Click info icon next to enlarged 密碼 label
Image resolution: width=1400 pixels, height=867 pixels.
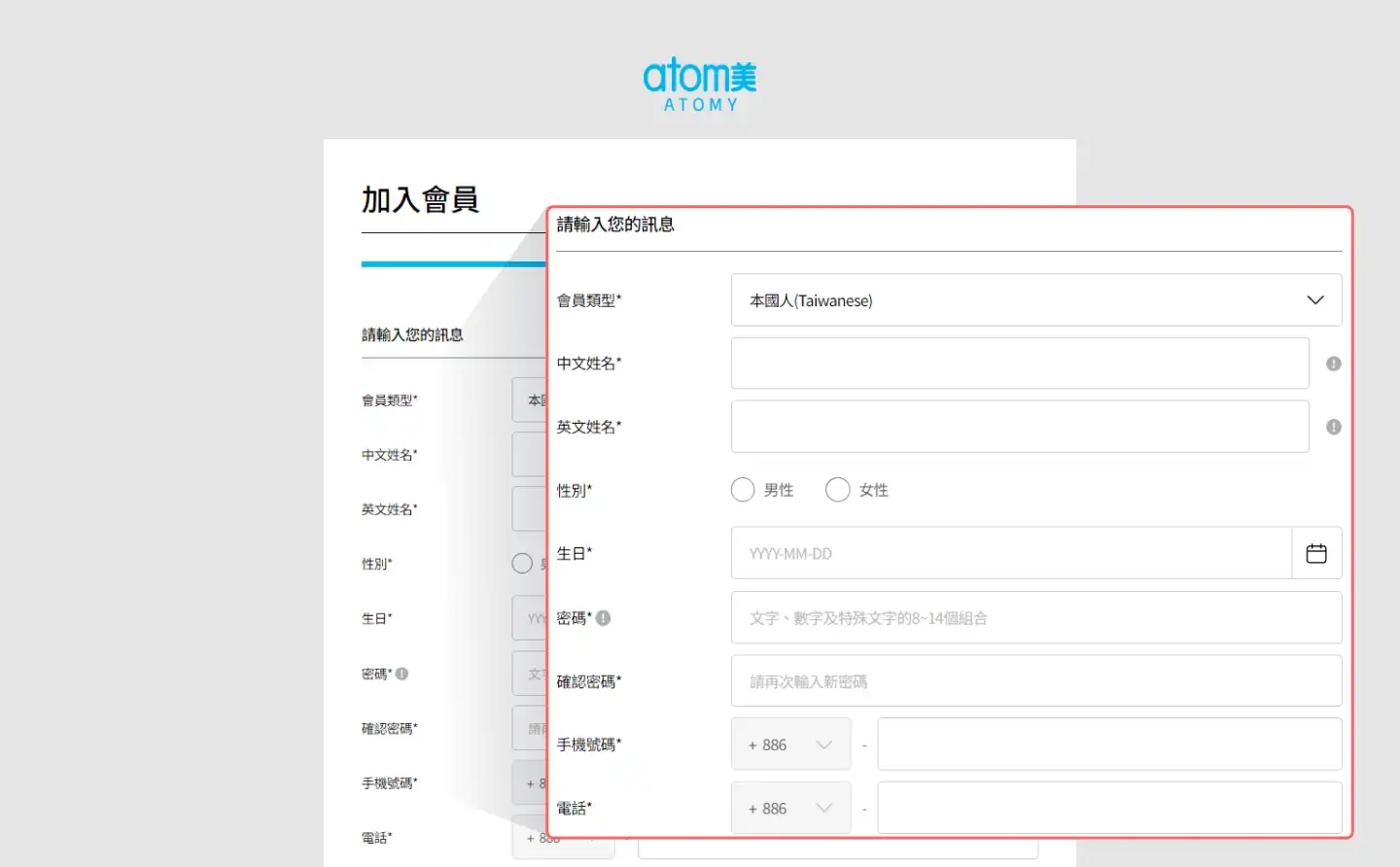[x=603, y=618]
